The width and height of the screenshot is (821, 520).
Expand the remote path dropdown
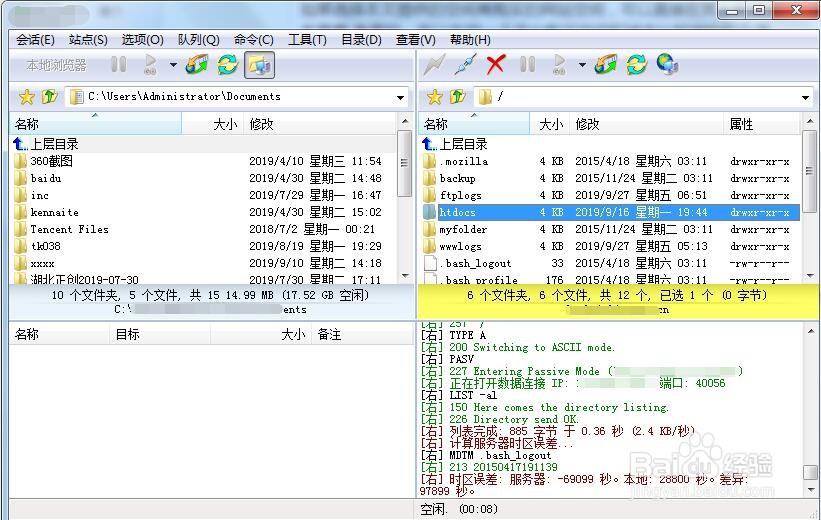tap(805, 97)
